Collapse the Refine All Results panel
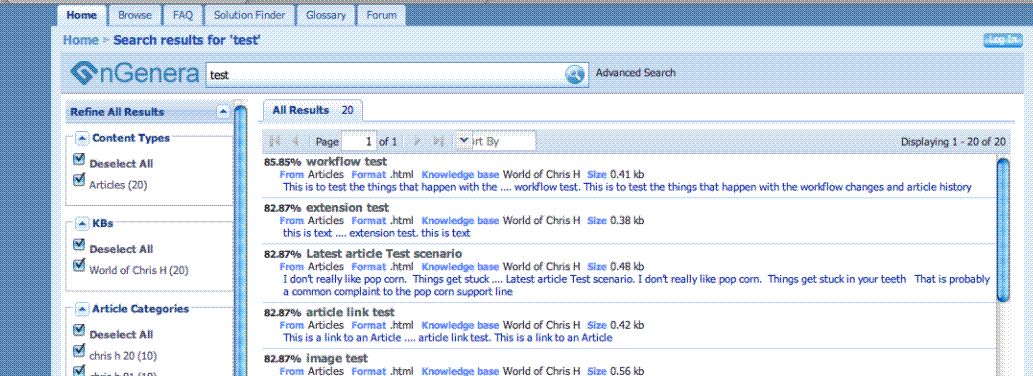This screenshot has height=376, width=1033. 223,111
